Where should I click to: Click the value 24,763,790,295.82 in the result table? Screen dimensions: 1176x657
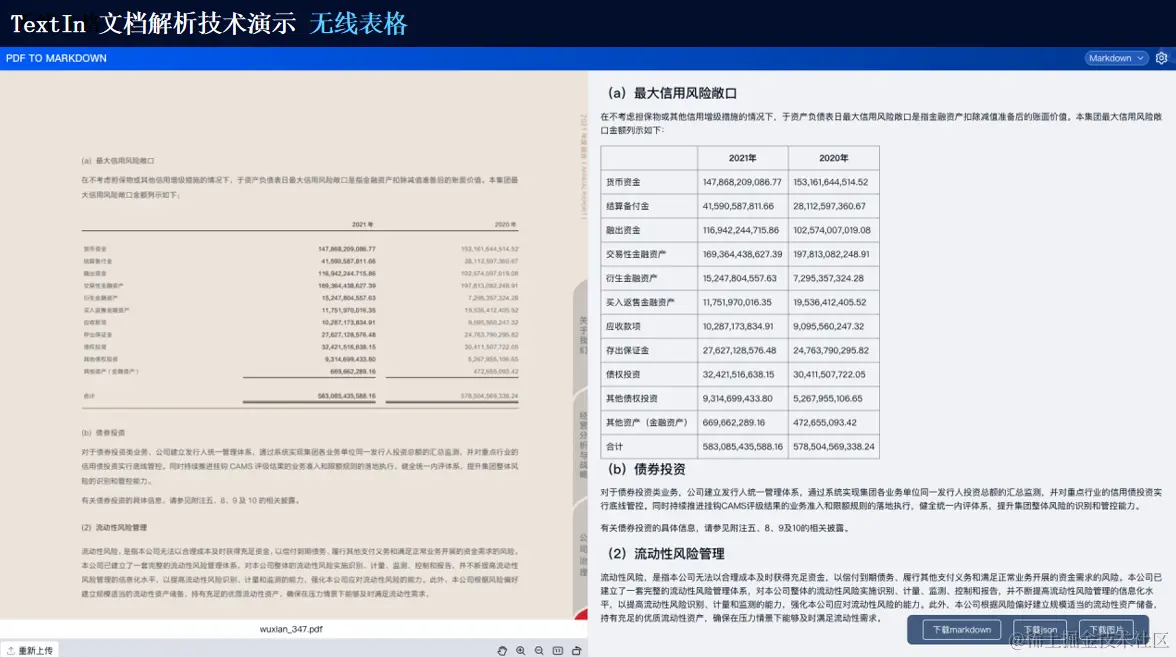point(831,350)
